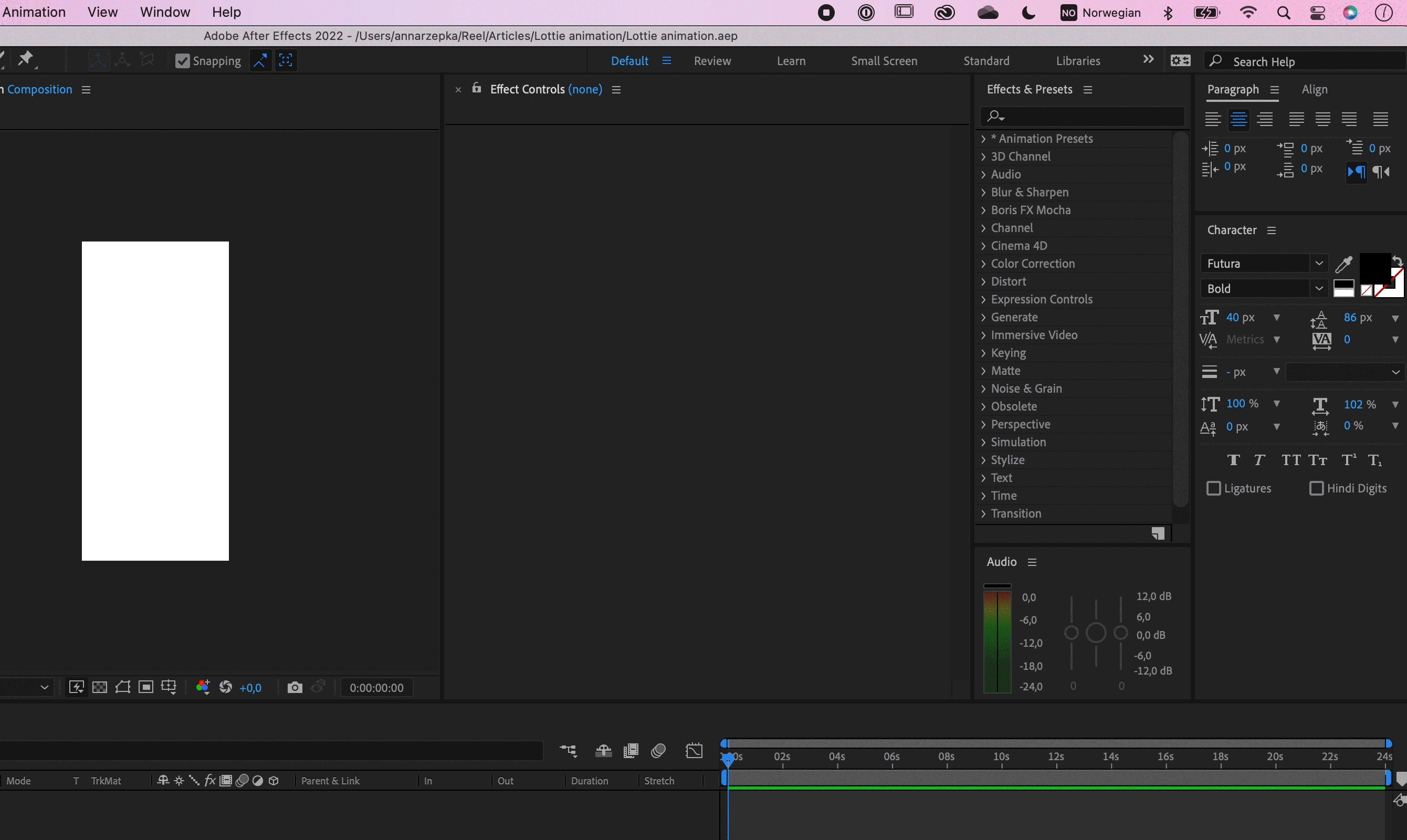This screenshot has height=840, width=1407.
Task: Toggle the Effect Controls panel lock
Action: point(477,88)
